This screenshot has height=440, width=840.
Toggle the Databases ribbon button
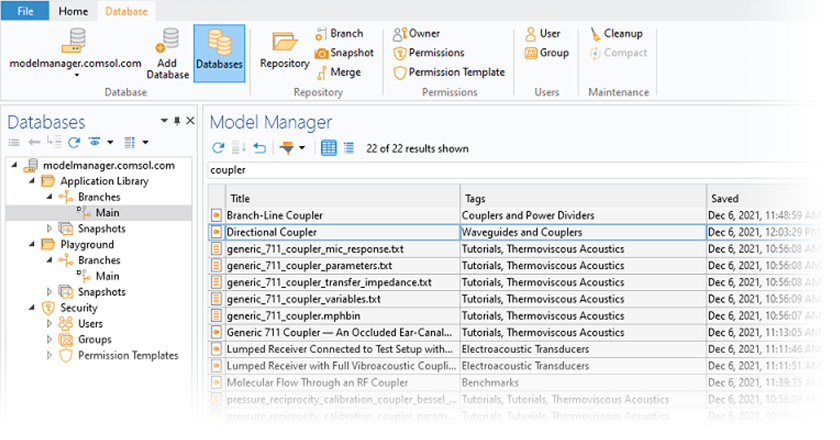point(219,52)
